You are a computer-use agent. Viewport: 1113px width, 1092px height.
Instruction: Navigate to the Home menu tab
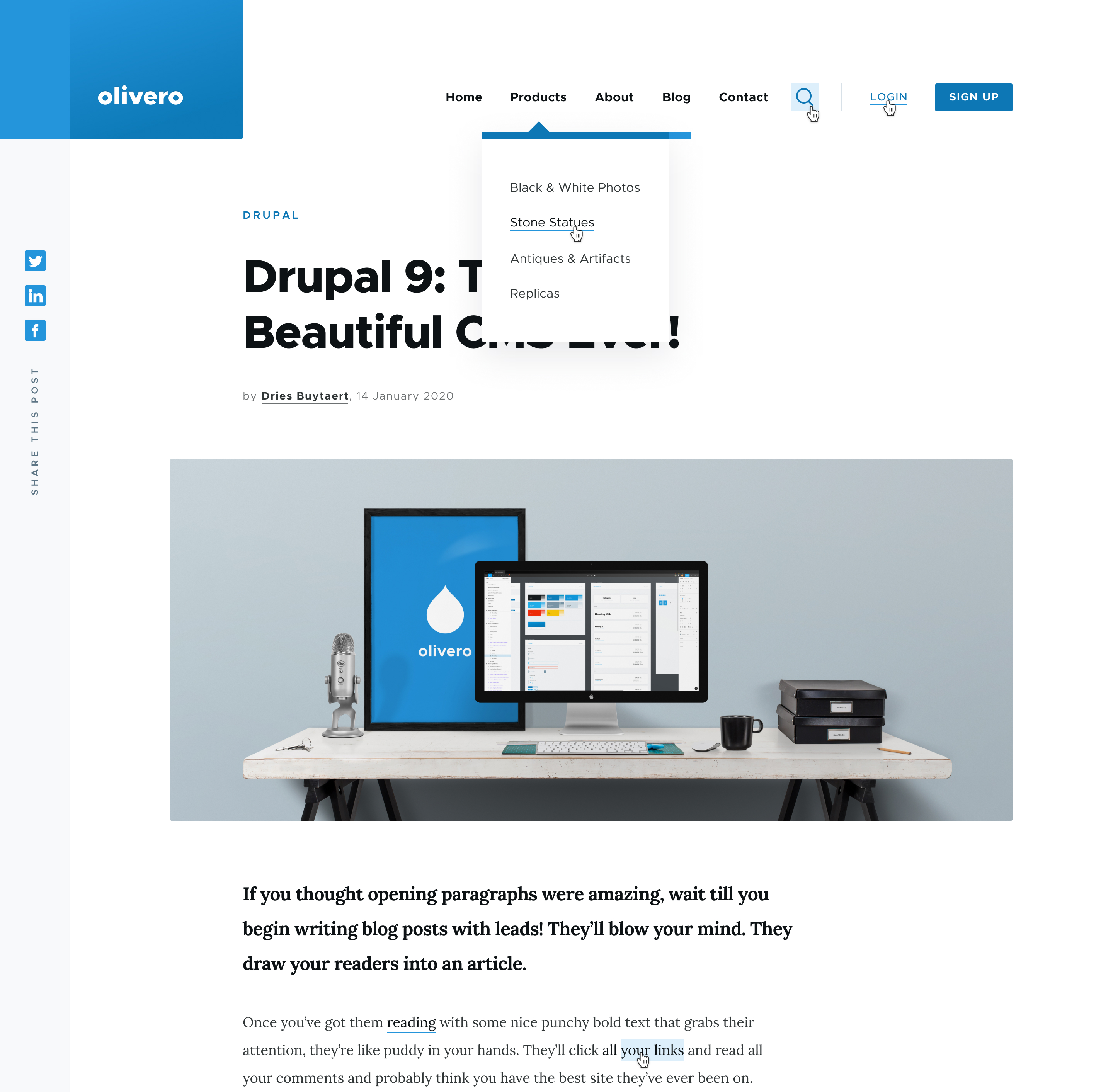point(463,97)
